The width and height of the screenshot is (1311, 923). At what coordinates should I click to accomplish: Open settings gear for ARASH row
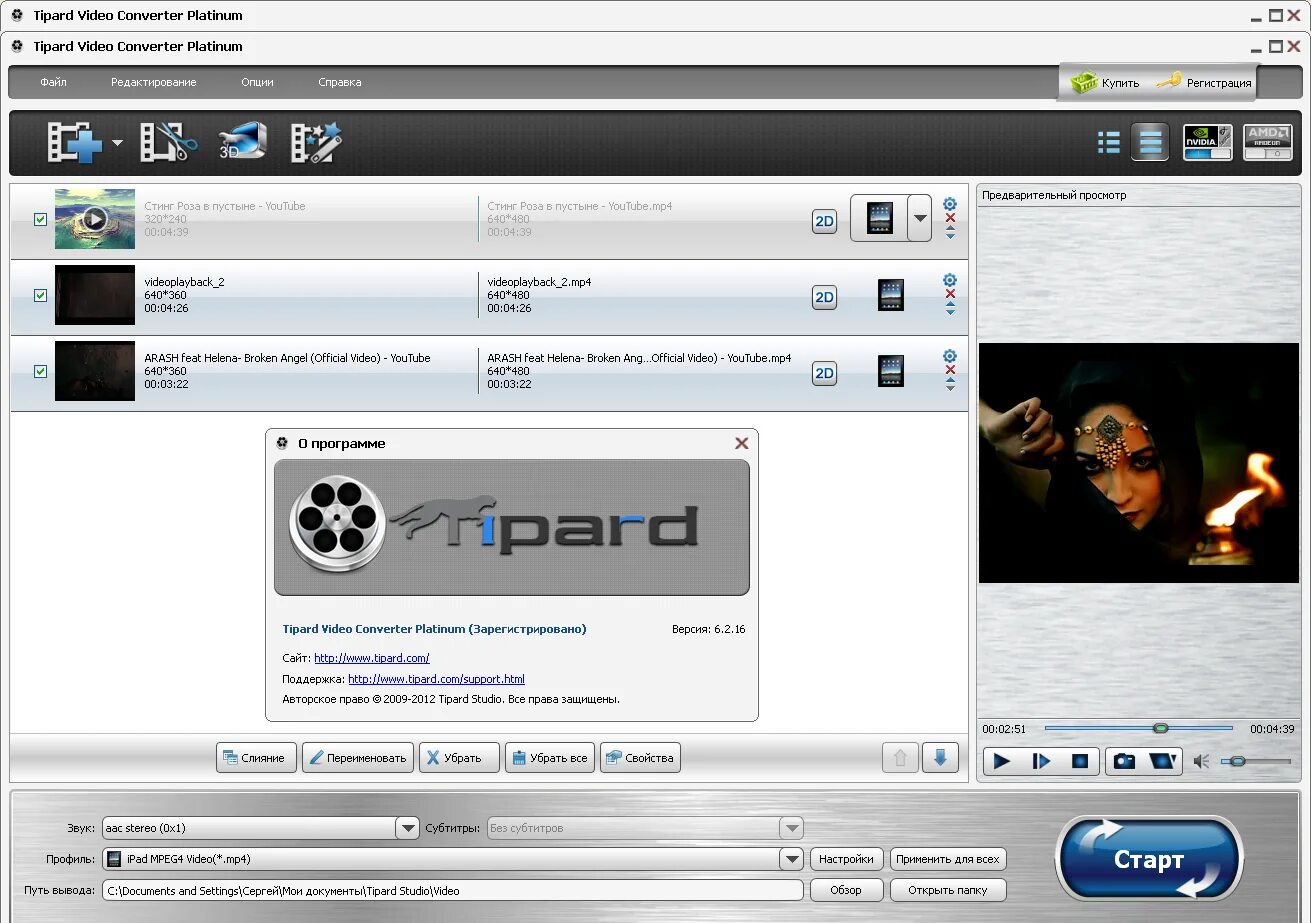tap(950, 356)
